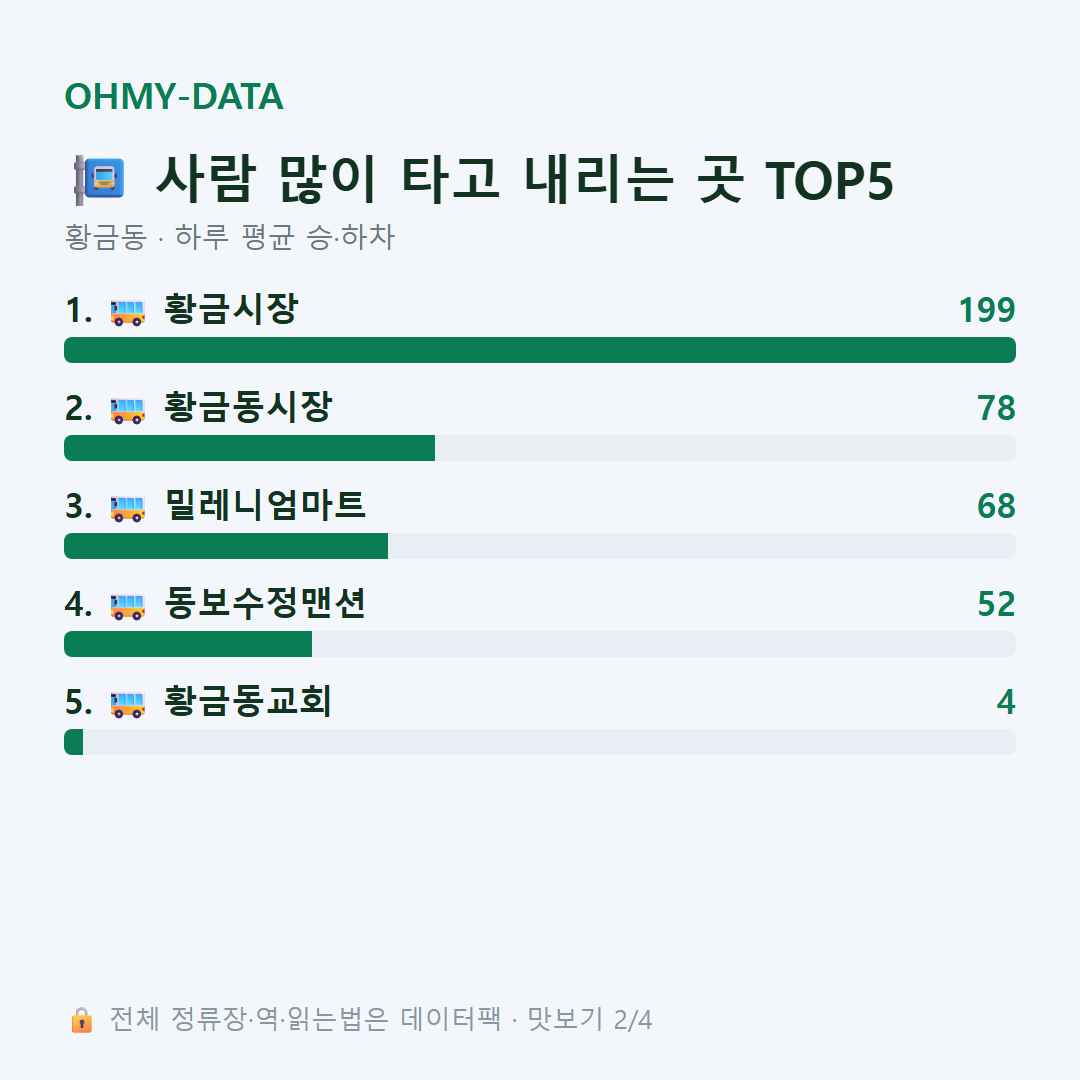This screenshot has height=1080, width=1080.
Task: Click the 황금동시장 progress bar
Action: click(x=540, y=448)
